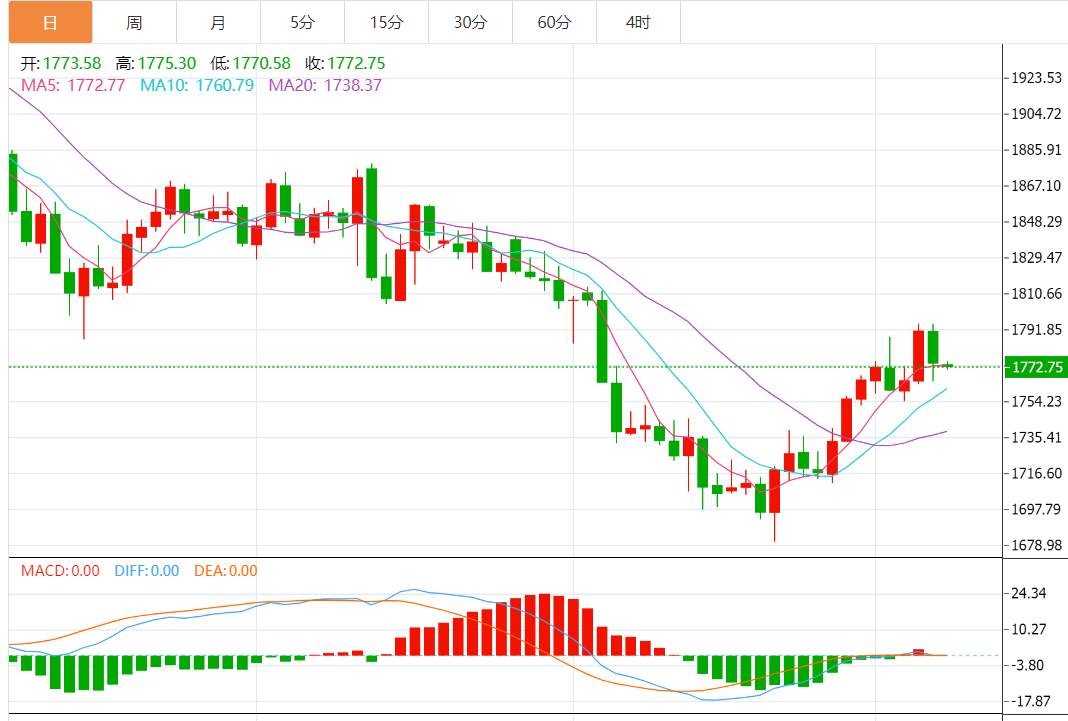
Task: Open the 4时 timeframe tab
Action: (638, 22)
